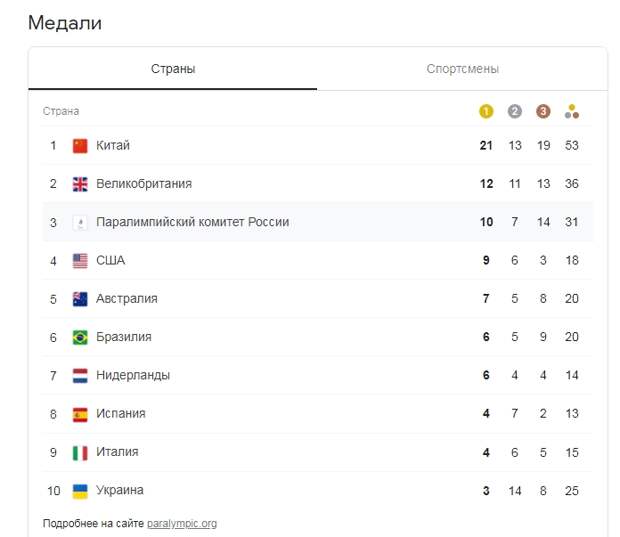This screenshot has height=537, width=620.
Task: Open the Нидерланды row
Action: point(318,375)
